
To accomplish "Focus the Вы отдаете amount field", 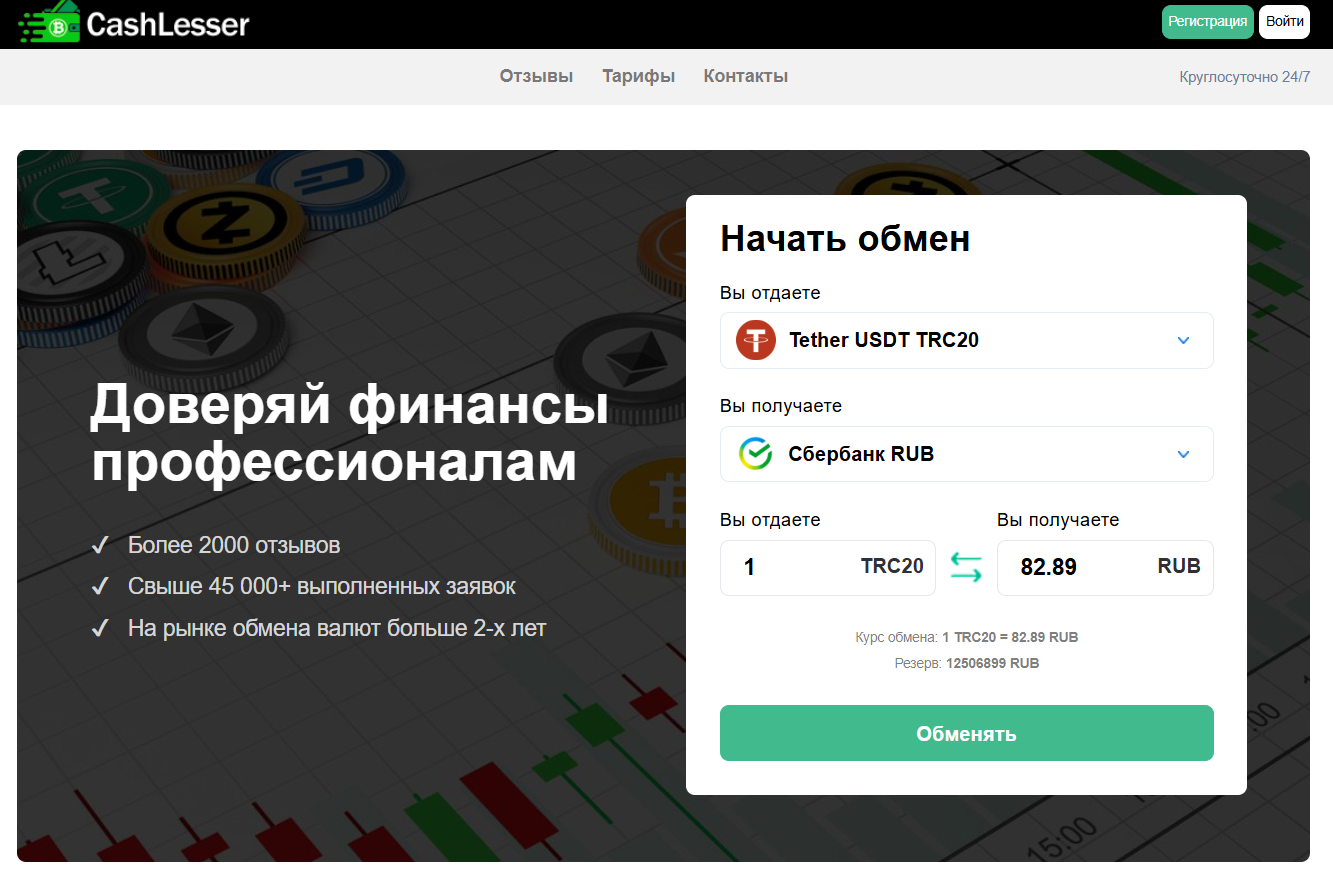I will (x=828, y=568).
